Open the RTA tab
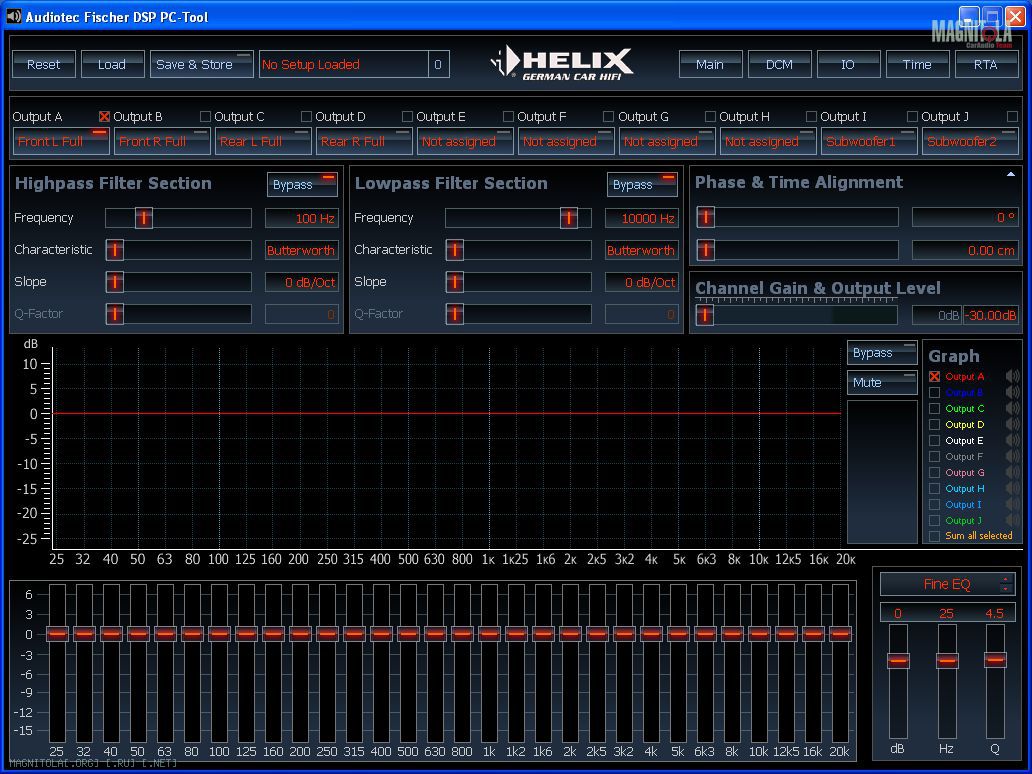 [x=986, y=64]
